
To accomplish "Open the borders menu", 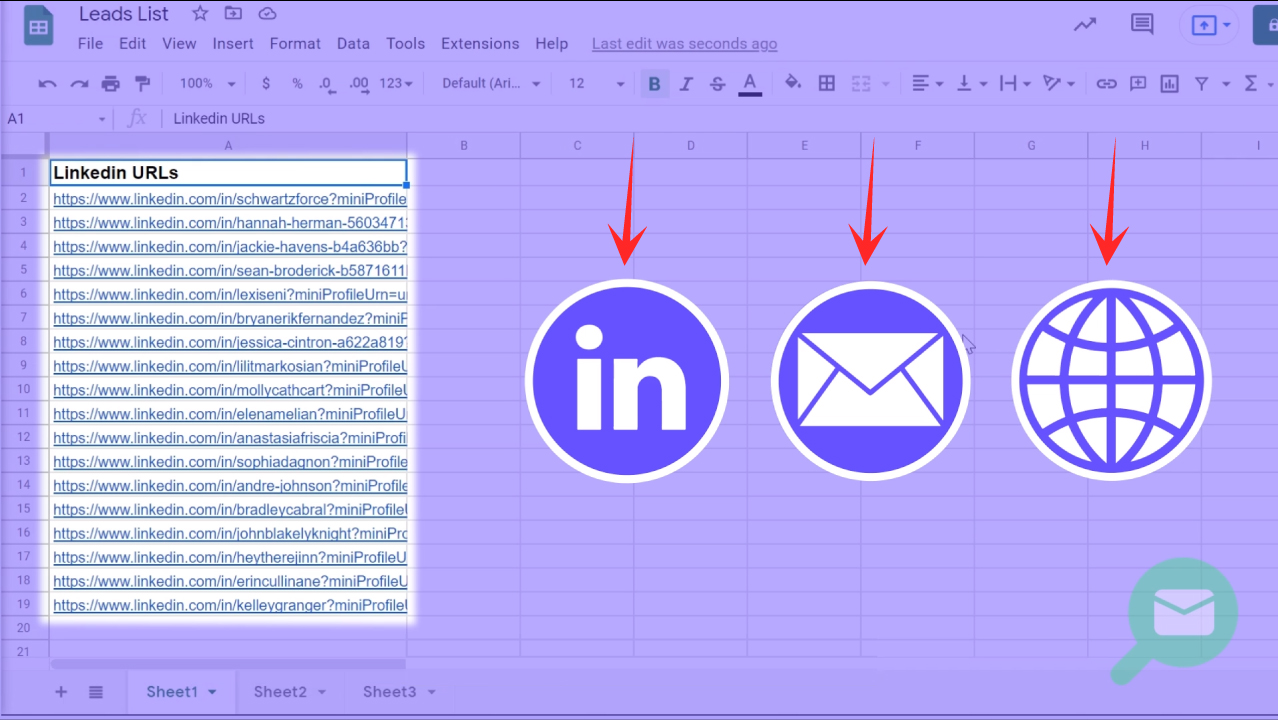I will [x=827, y=84].
